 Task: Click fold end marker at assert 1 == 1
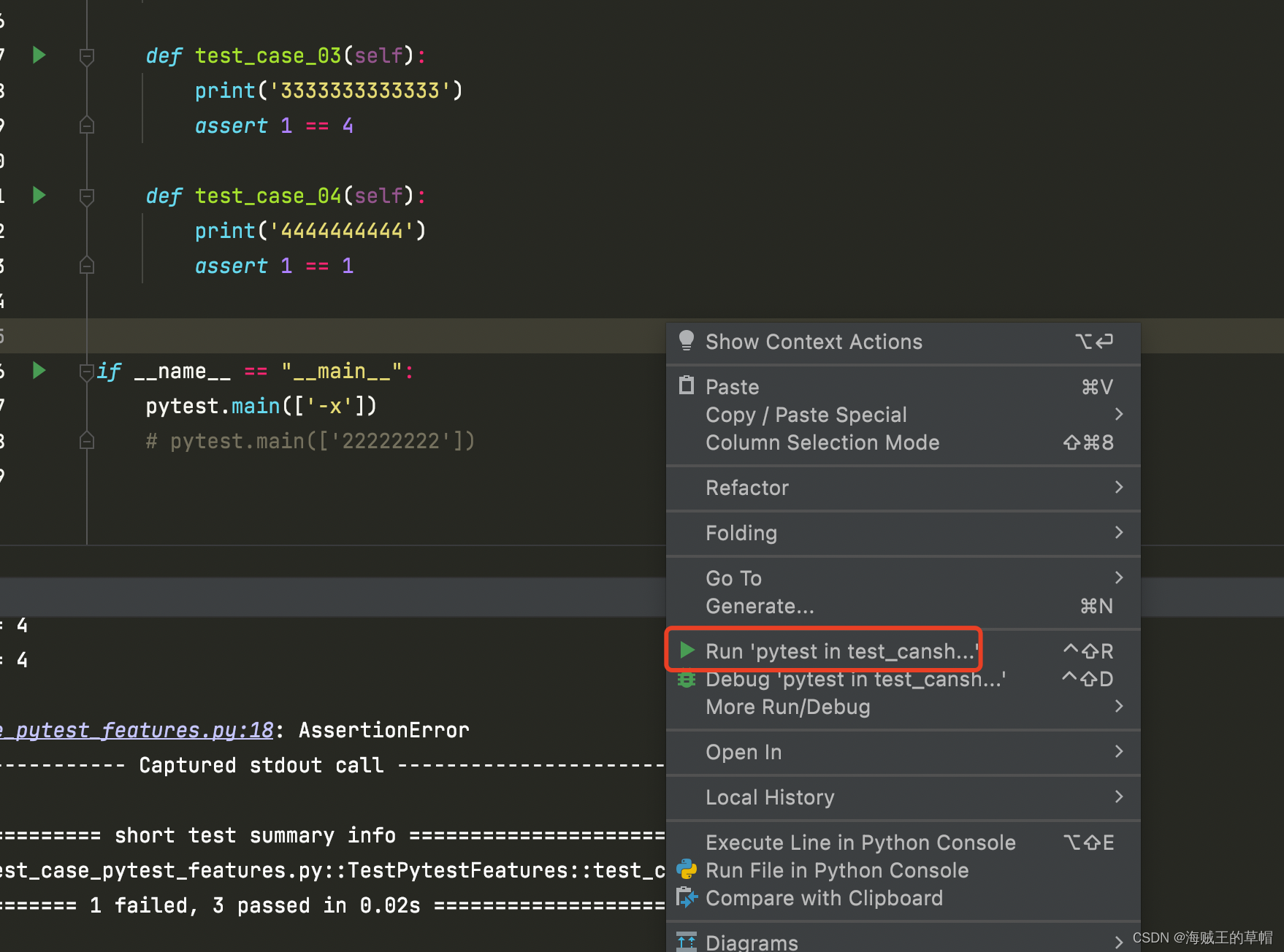[x=86, y=266]
